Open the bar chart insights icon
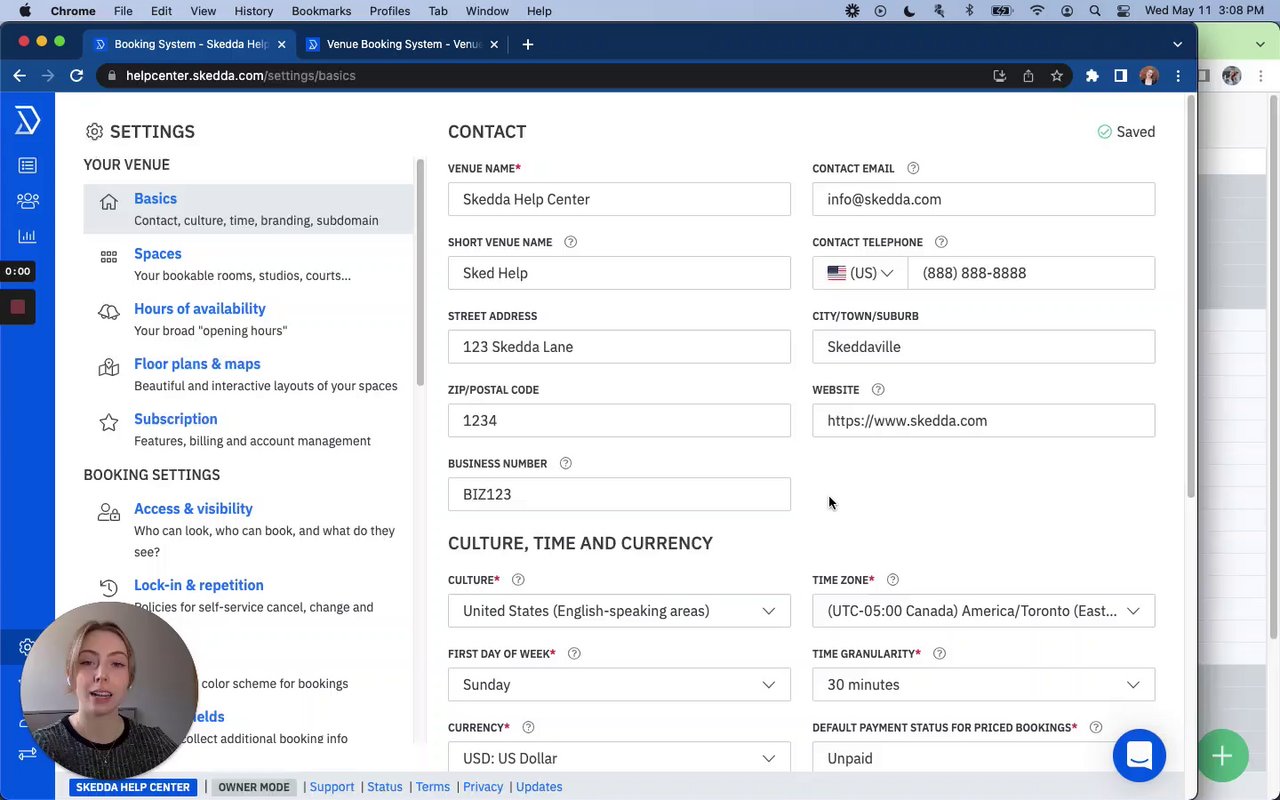 point(27,237)
